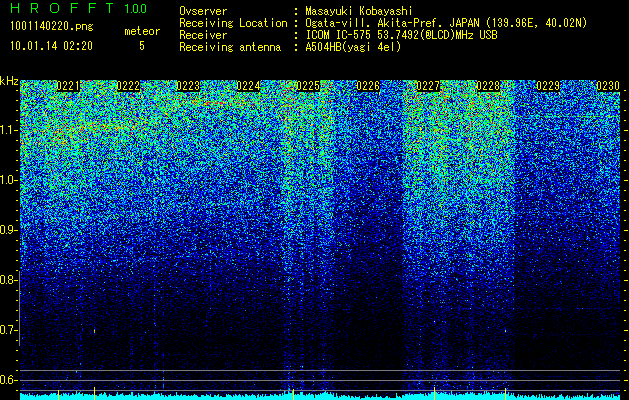Image resolution: width=629 pixels, height=400 pixels.
Task: Click the 0224 time marker
Action: click(248, 86)
